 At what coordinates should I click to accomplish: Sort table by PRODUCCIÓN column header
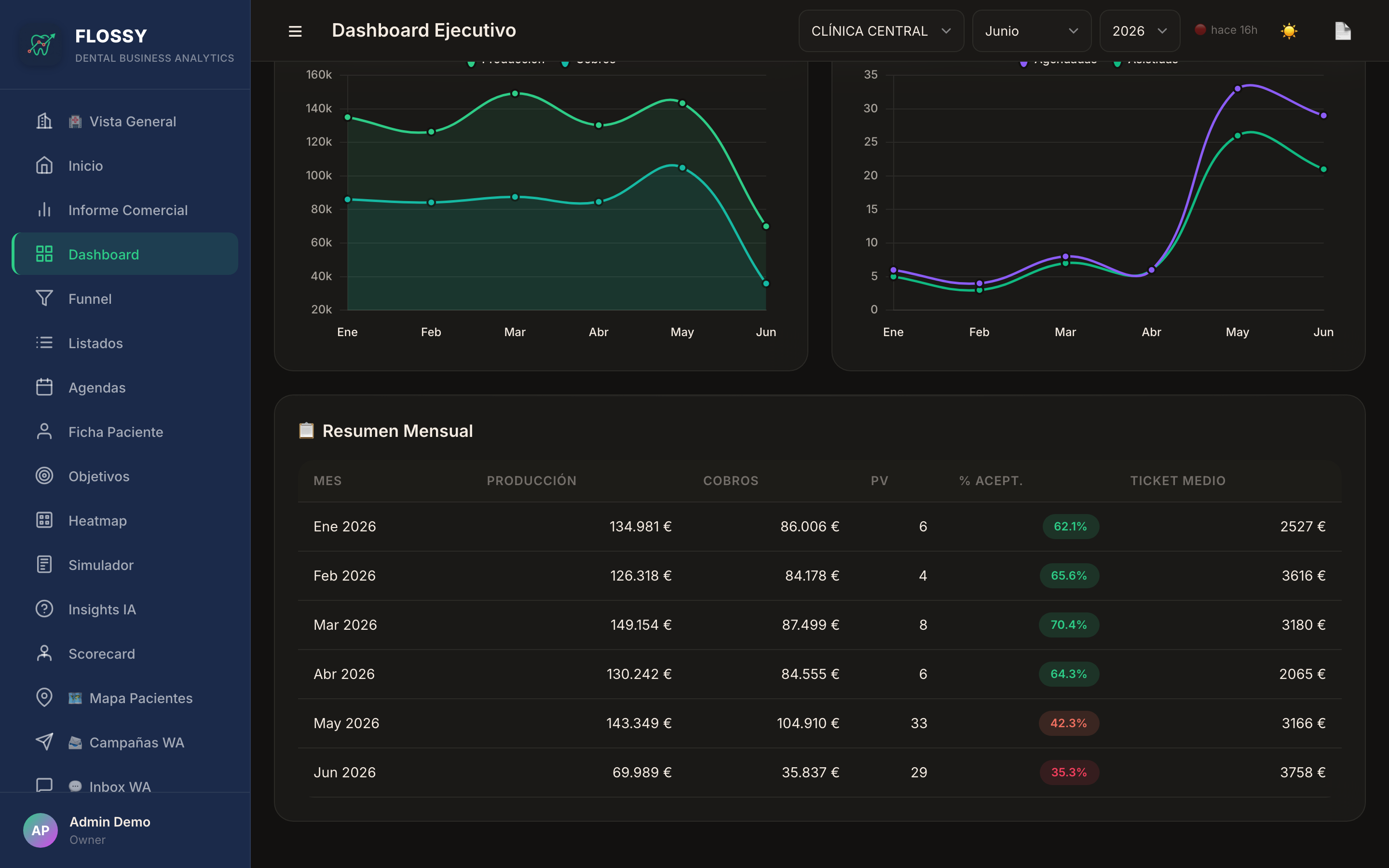pos(531,480)
